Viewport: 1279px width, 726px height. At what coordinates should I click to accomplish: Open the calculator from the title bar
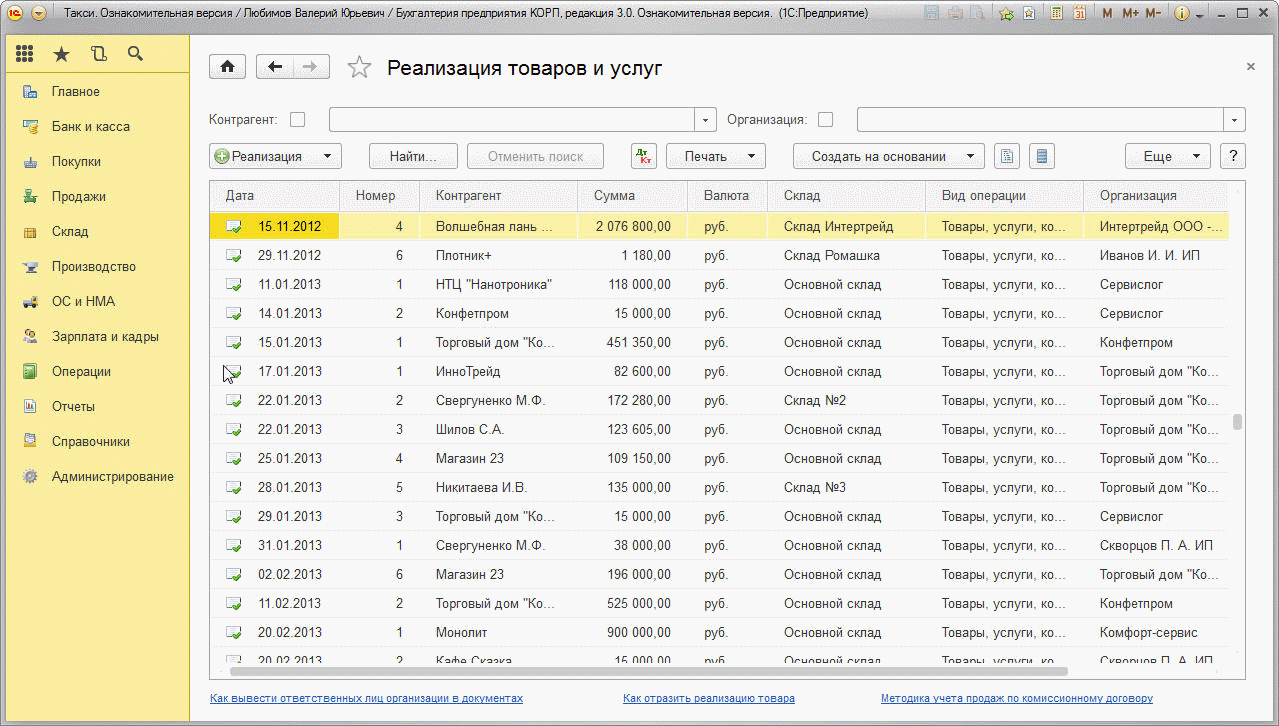click(x=1056, y=14)
